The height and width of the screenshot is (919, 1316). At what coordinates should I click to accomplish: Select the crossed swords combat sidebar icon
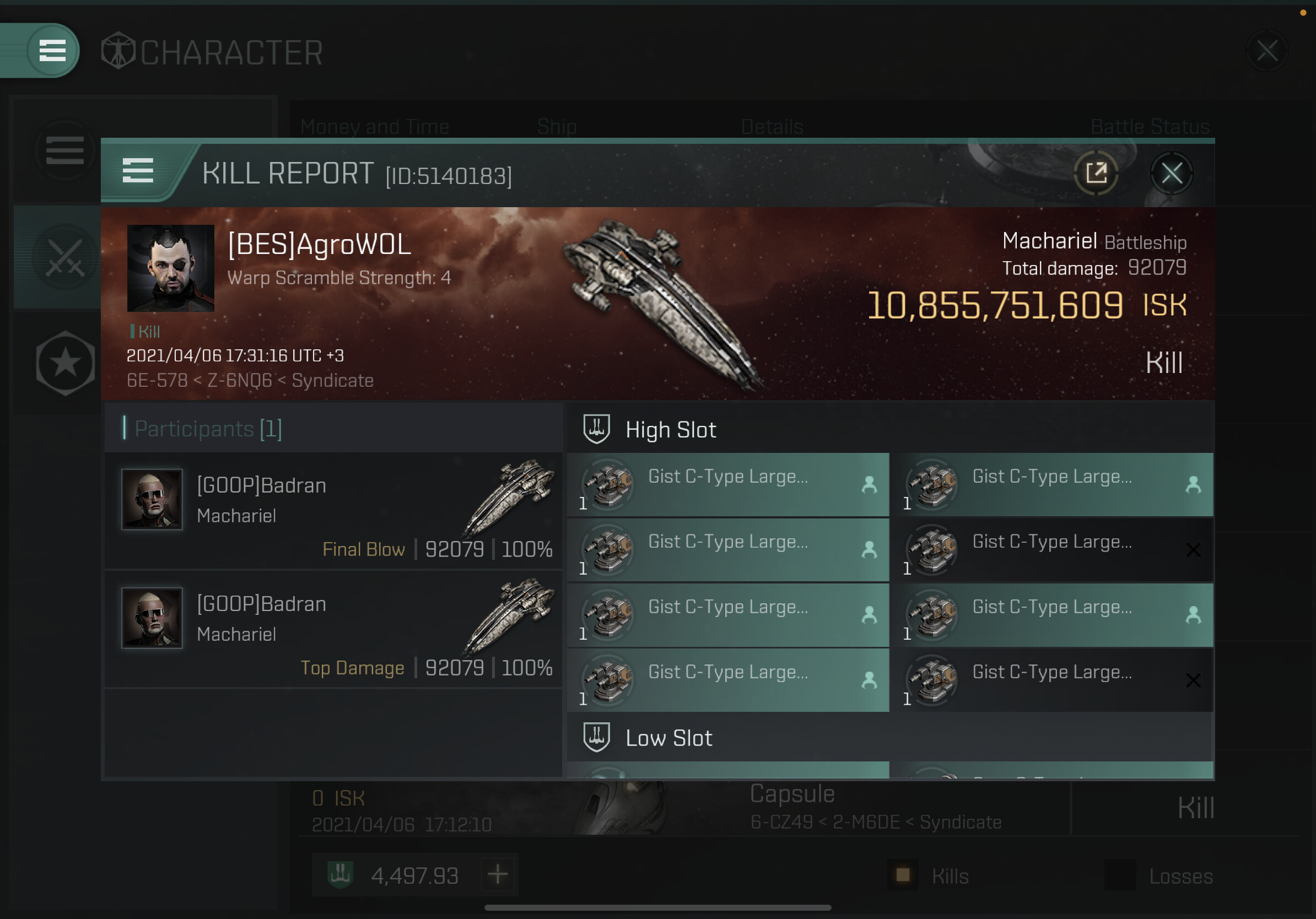[x=65, y=257]
